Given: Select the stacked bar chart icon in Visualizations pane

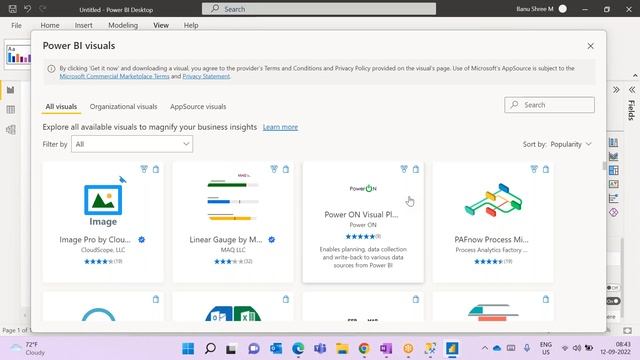Looking at the screenshot, I should coord(613,142).
